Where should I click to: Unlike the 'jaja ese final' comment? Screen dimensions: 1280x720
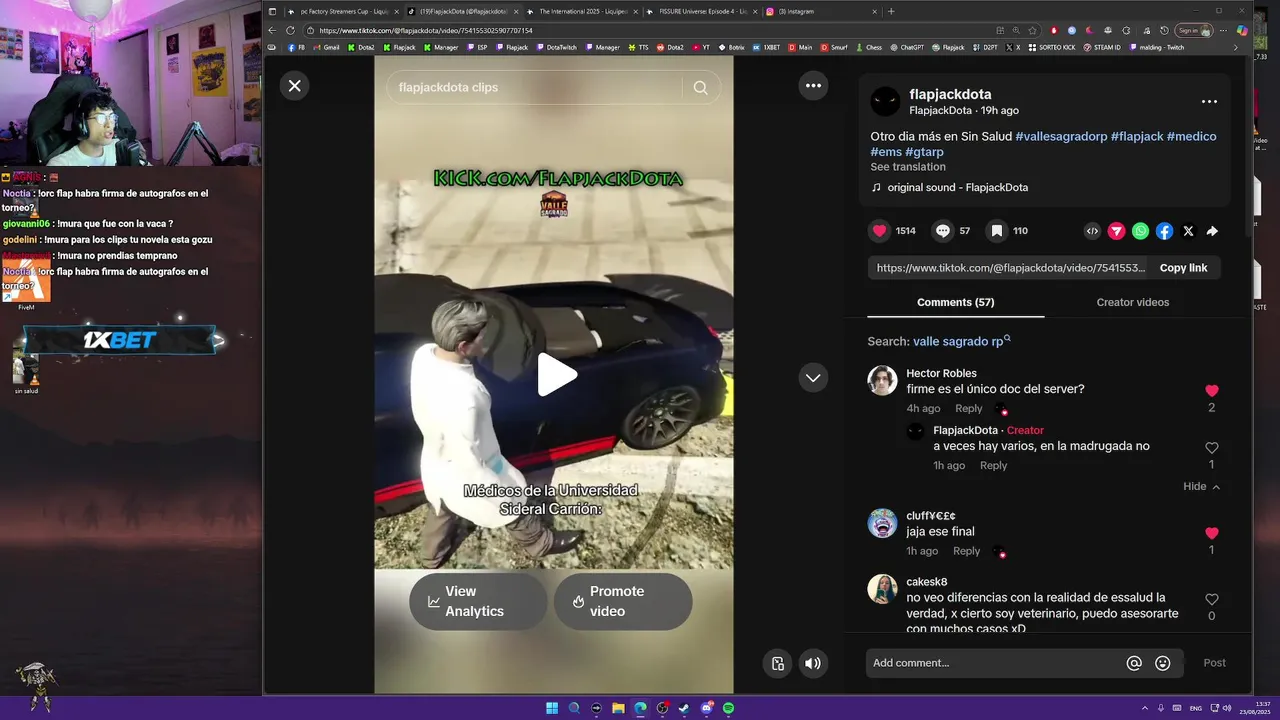tap(1212, 533)
